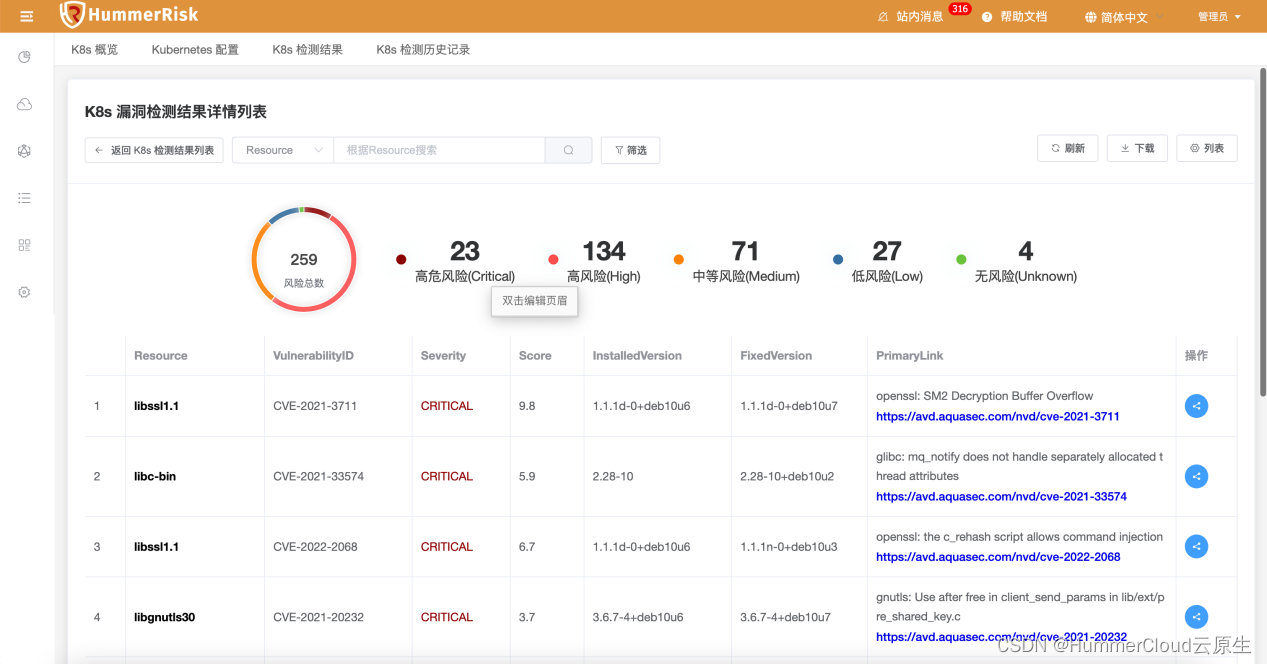
Task: Open the Resource search-field dropdown
Action: [283, 150]
